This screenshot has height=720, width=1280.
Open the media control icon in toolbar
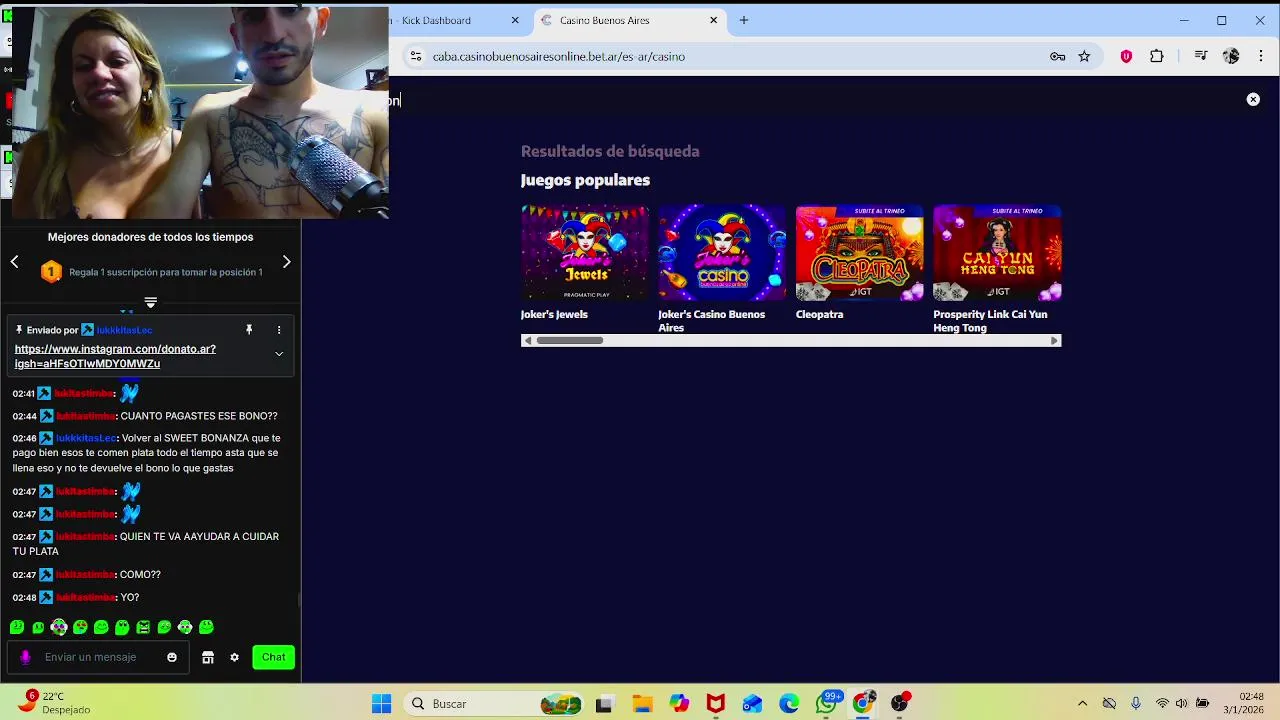(1201, 56)
